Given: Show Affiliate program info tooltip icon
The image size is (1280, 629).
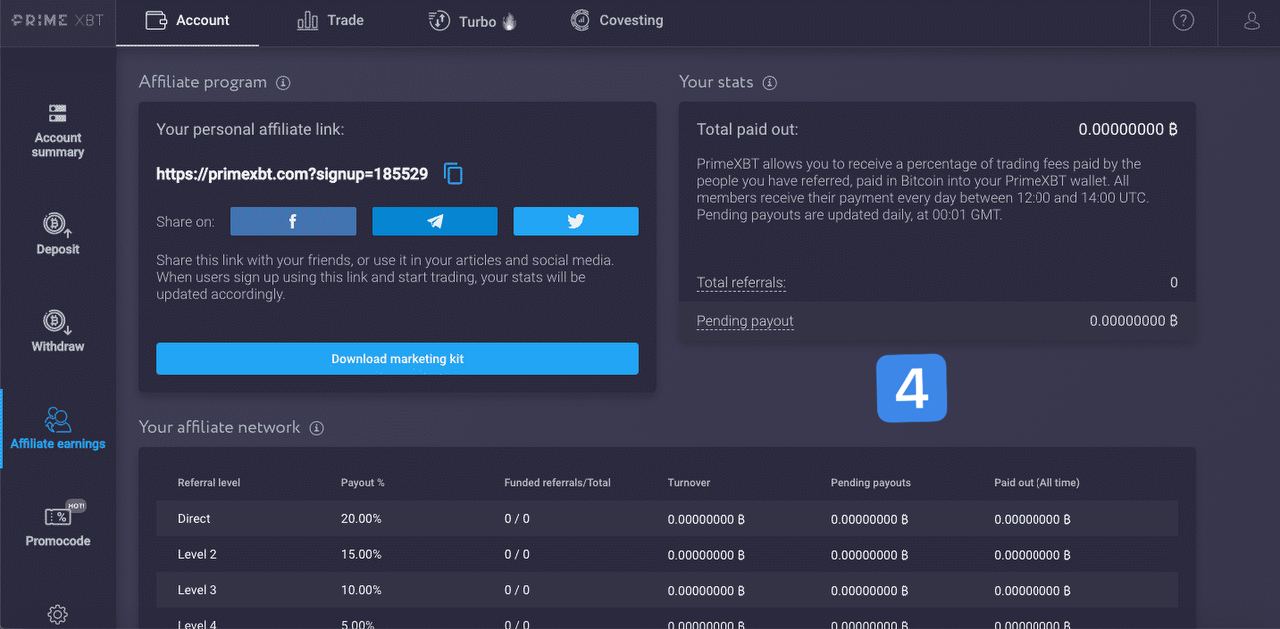Looking at the screenshot, I should point(283,83).
